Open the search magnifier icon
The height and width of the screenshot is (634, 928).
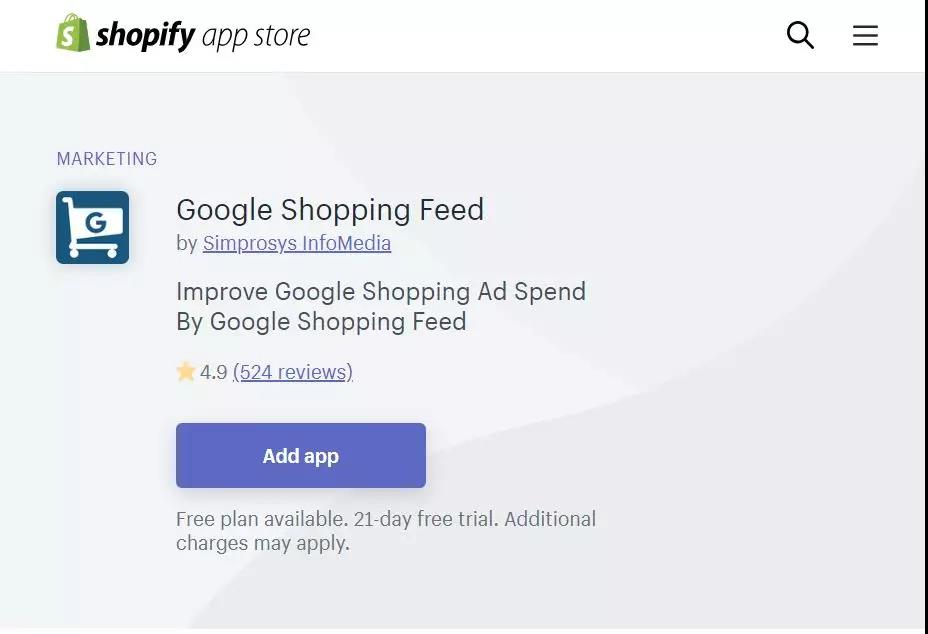(800, 36)
